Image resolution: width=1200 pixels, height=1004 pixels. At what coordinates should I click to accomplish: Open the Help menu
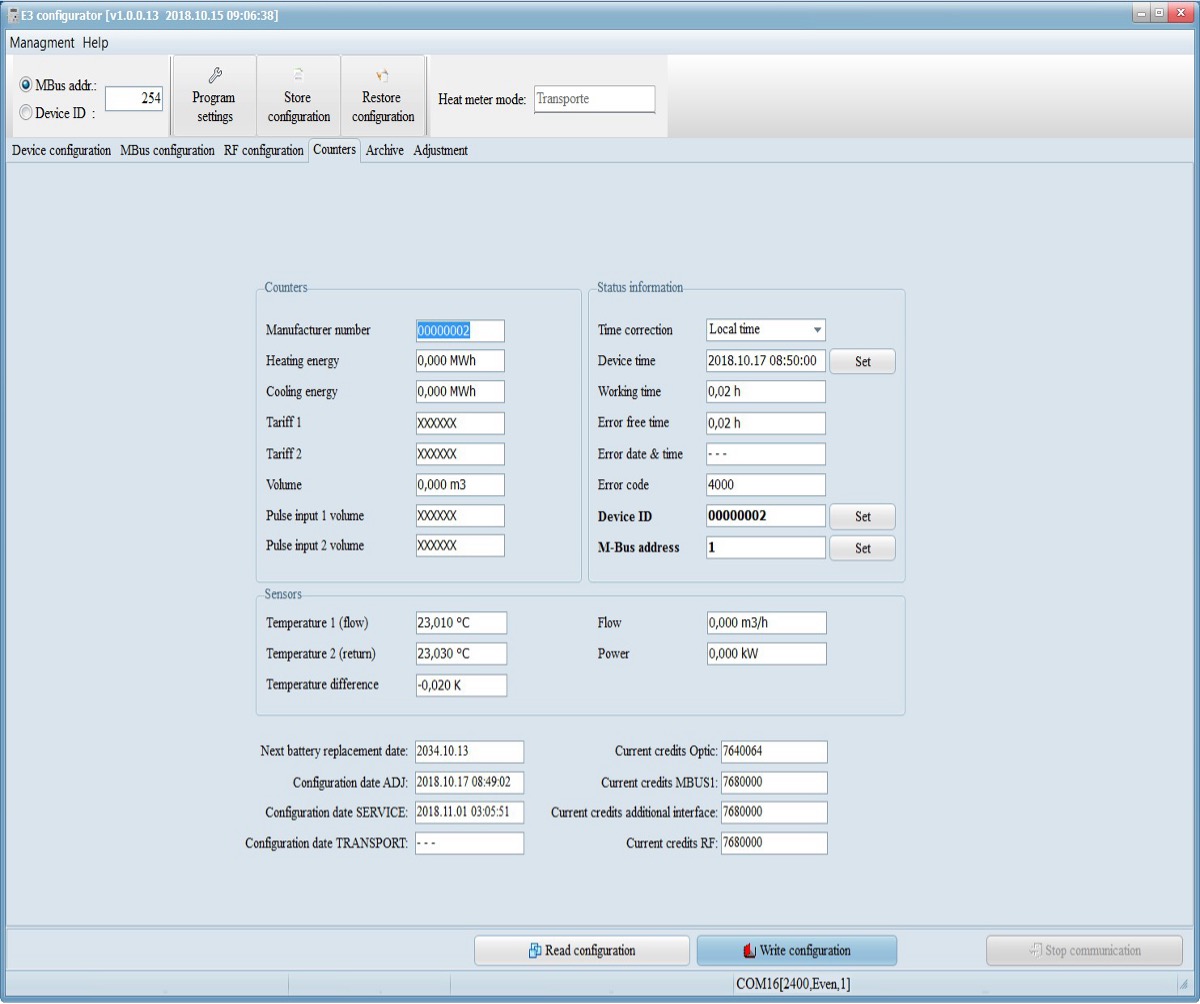point(96,43)
